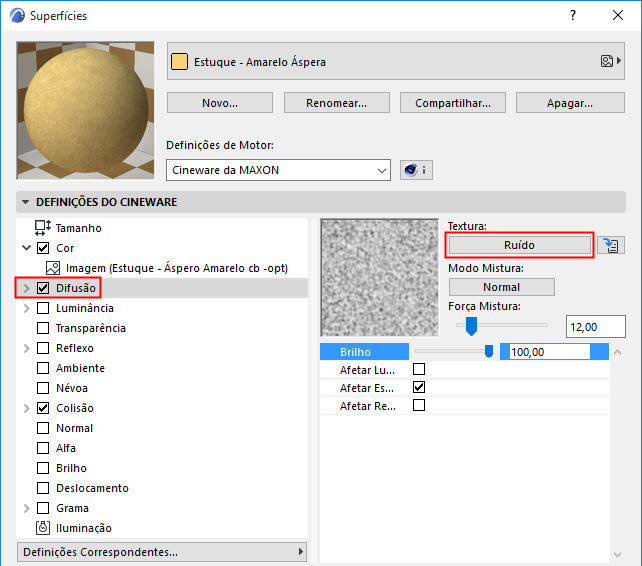Image resolution: width=642 pixels, height=566 pixels.
Task: Expand the Reflexo tree node
Action: click(27, 348)
